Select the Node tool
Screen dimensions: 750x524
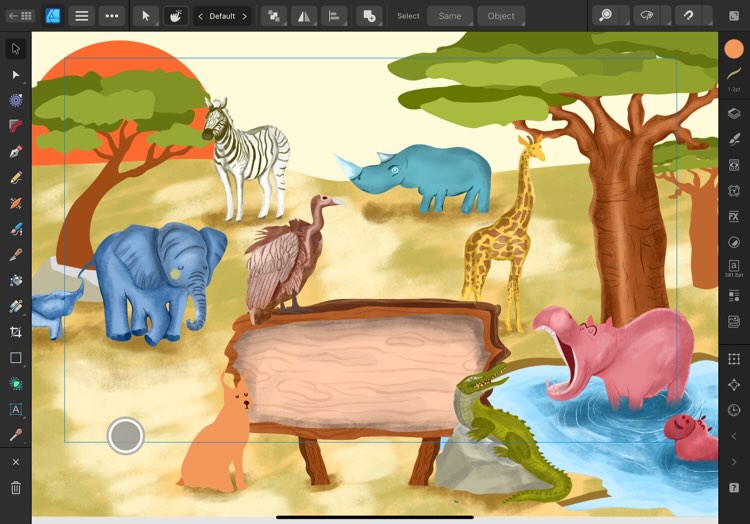[x=16, y=75]
